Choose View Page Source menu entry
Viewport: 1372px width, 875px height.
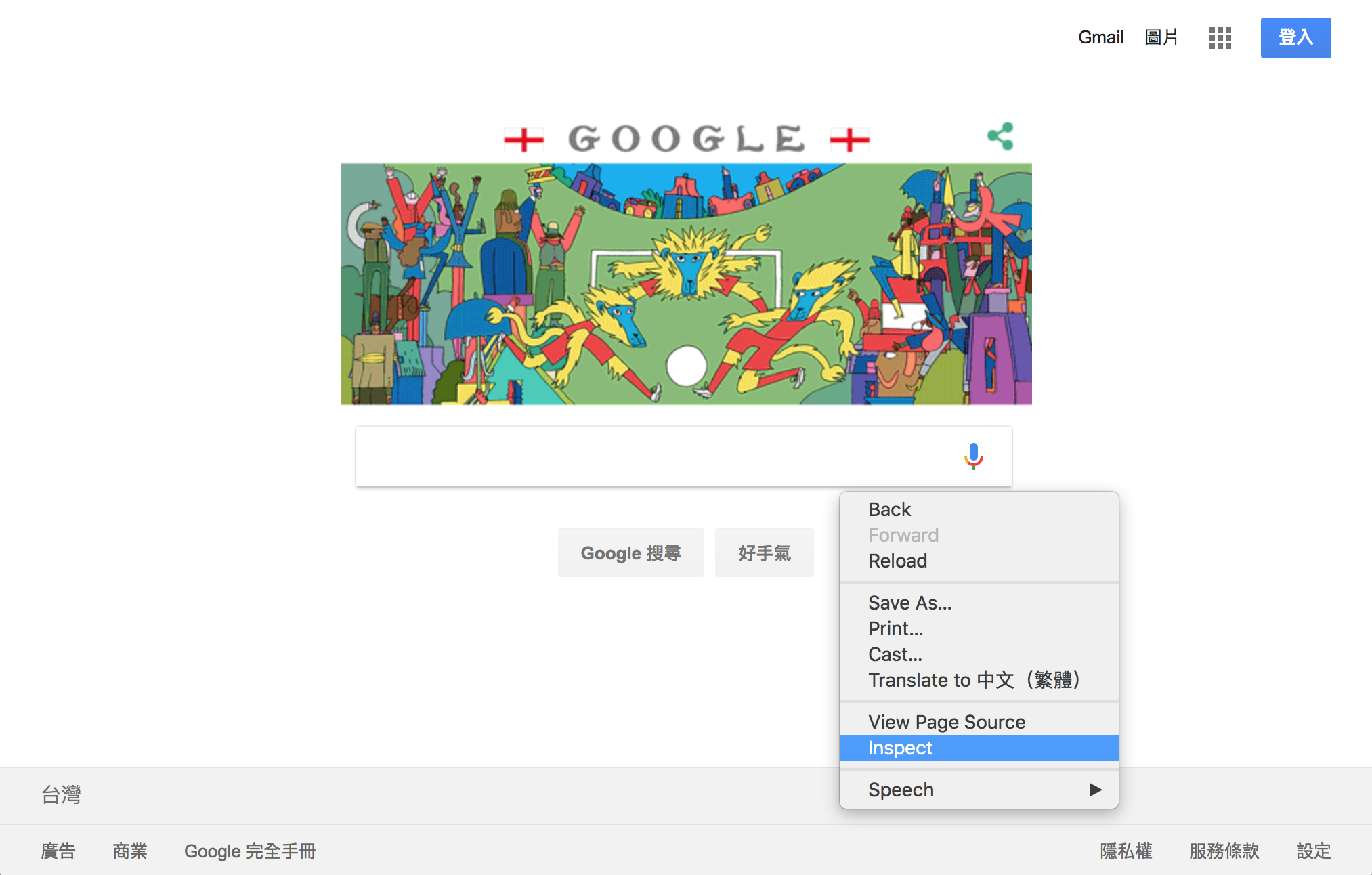click(x=946, y=722)
